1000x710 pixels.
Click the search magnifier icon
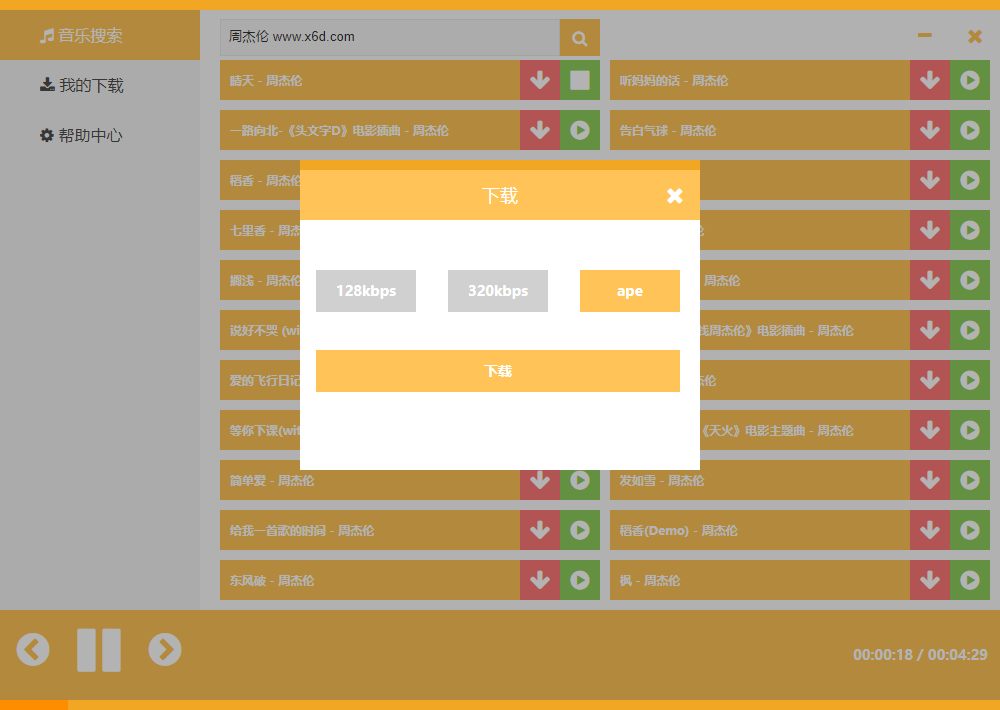click(x=579, y=38)
